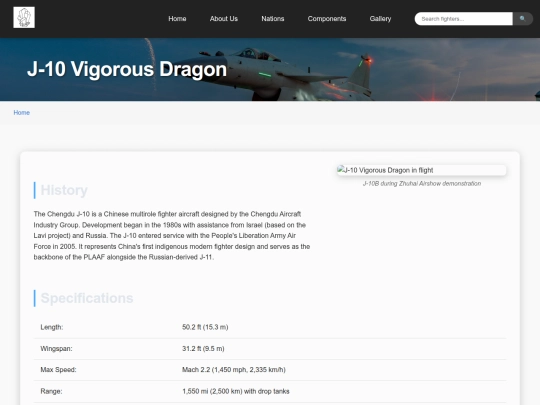Open the Components navigation item

326,19
